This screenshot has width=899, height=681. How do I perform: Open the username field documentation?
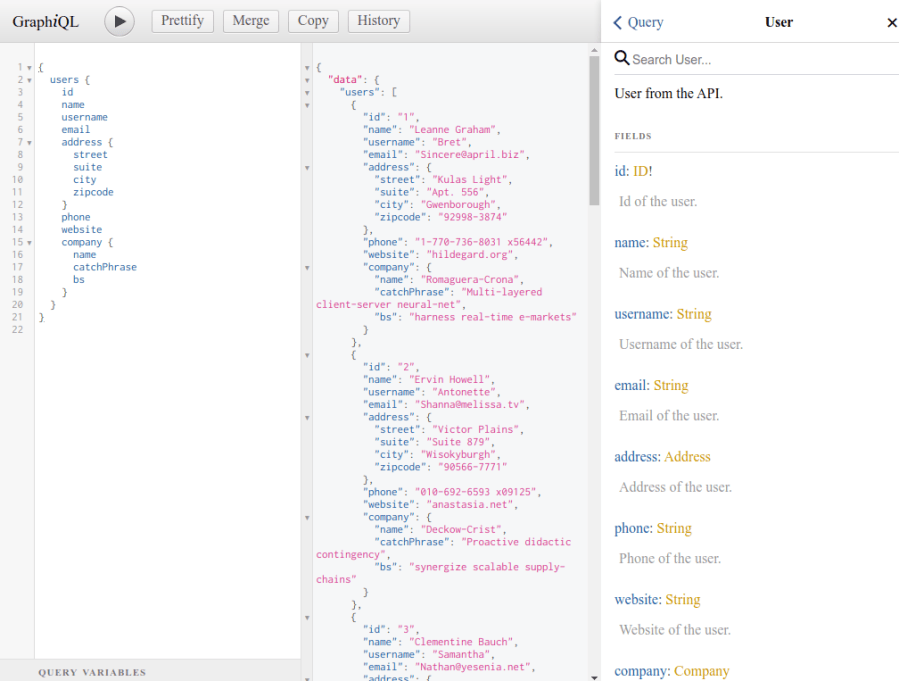tap(642, 314)
